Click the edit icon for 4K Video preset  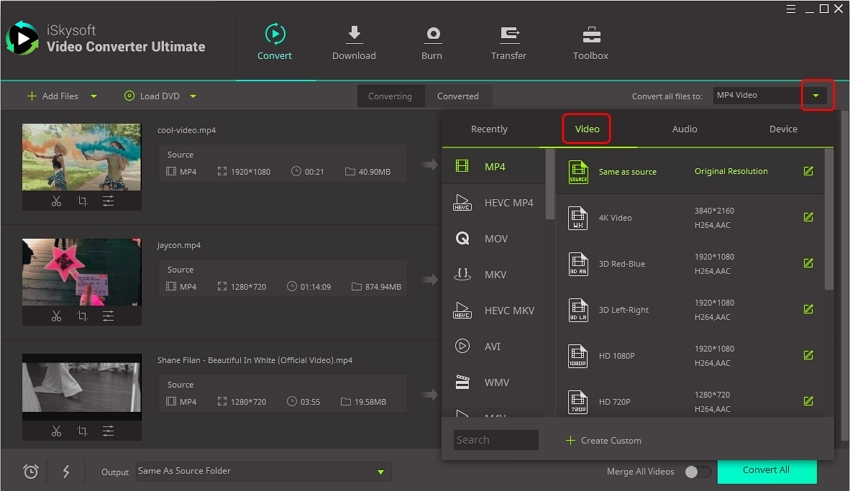click(808, 217)
